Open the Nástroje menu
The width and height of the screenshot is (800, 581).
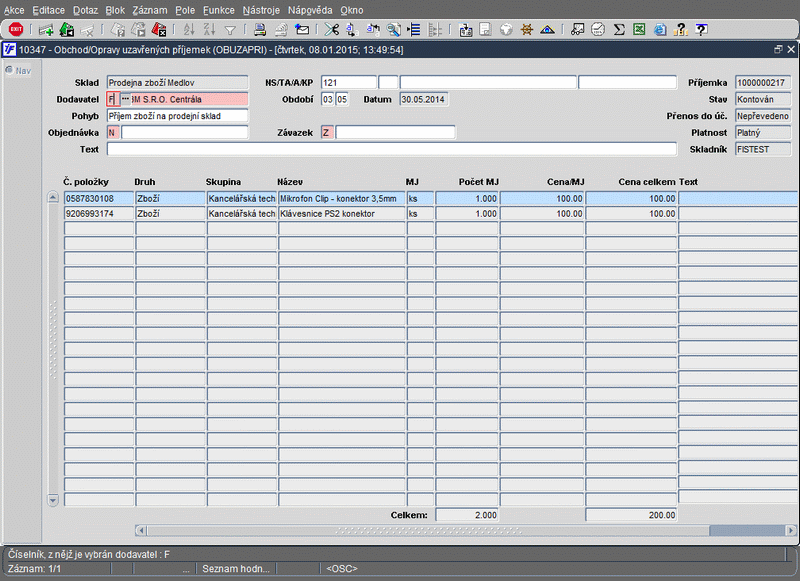[261, 10]
